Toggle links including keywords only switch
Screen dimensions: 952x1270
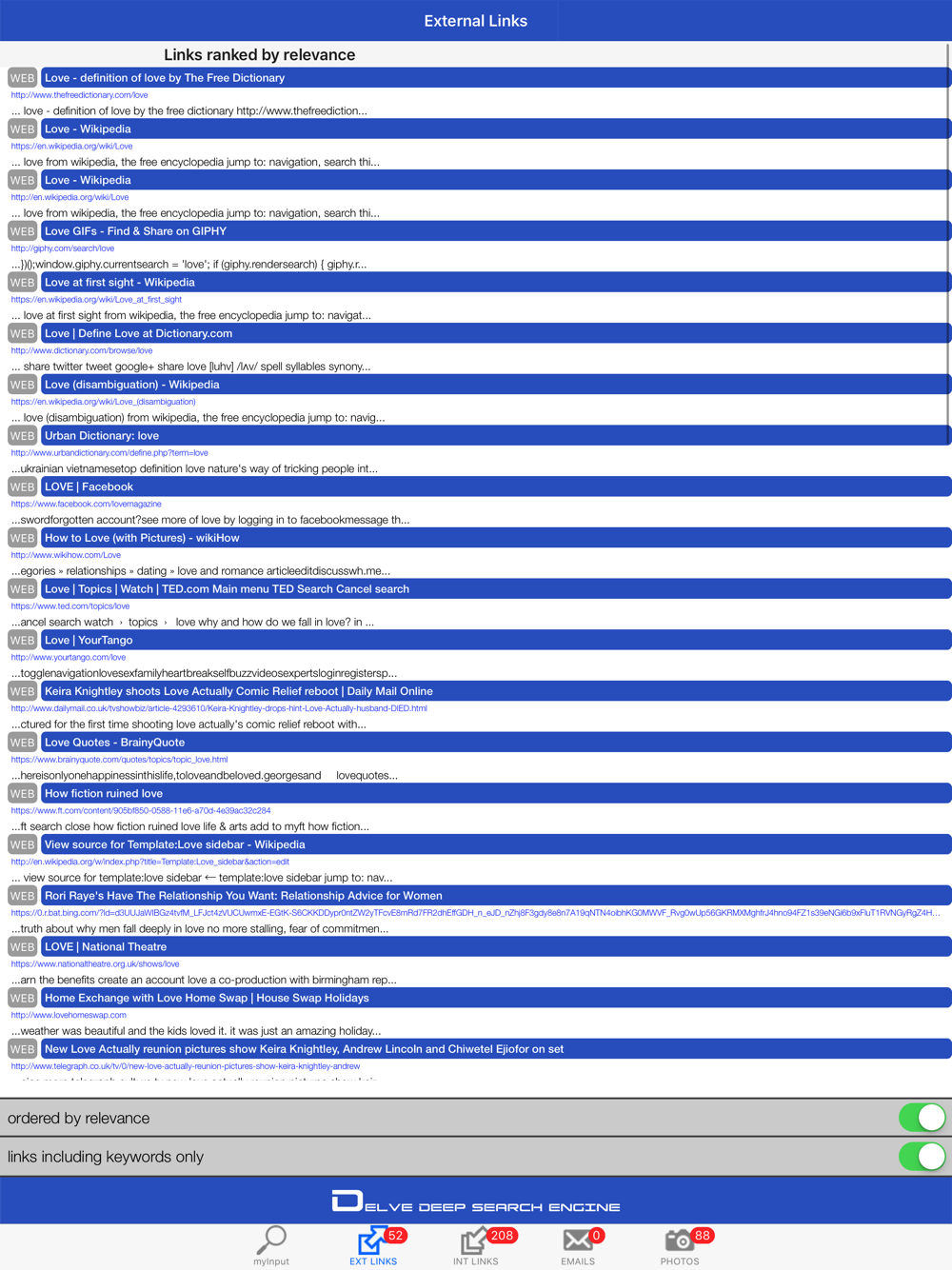pyautogui.click(x=922, y=1157)
